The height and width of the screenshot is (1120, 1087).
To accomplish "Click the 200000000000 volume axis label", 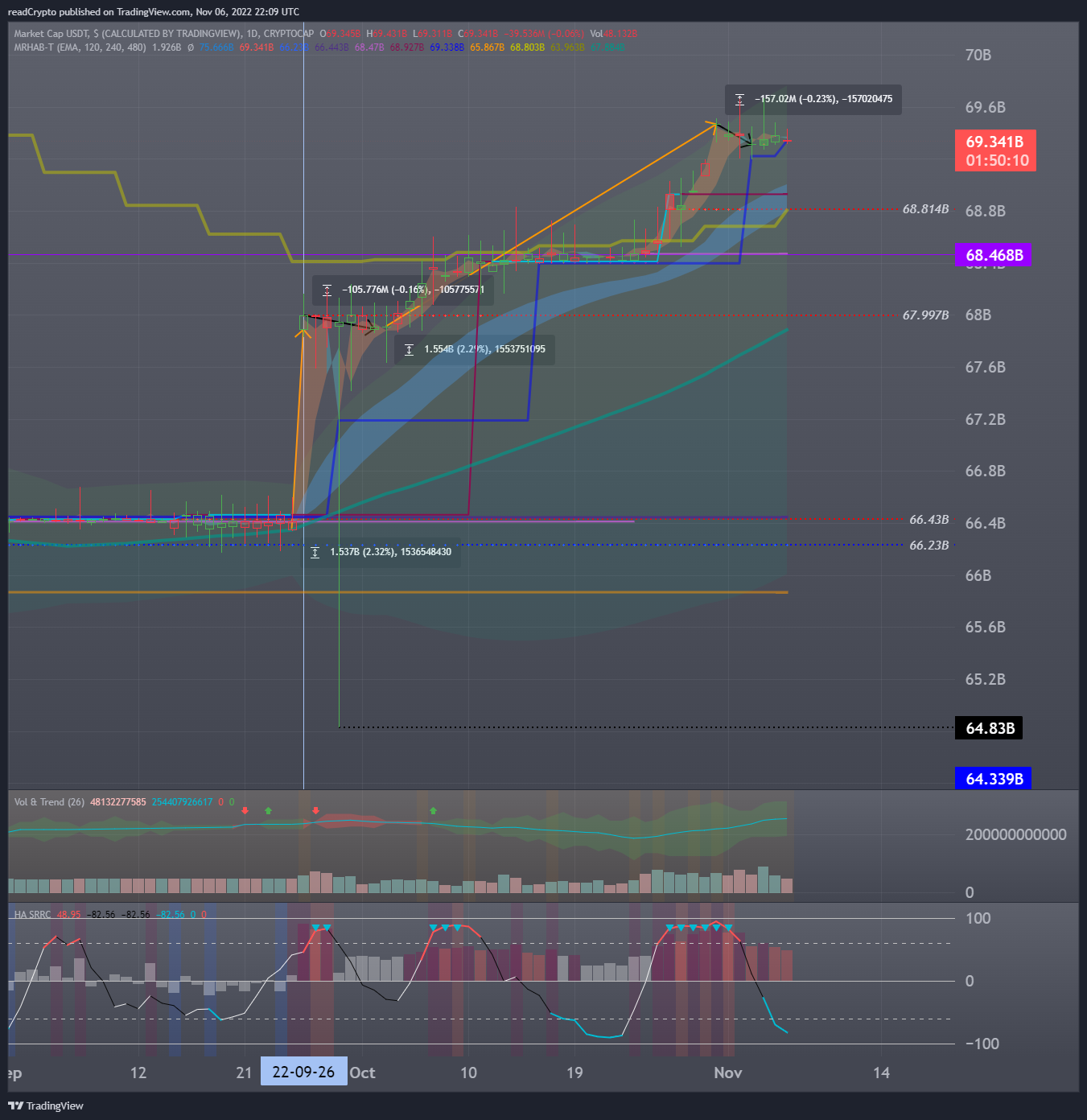I will [x=1016, y=835].
